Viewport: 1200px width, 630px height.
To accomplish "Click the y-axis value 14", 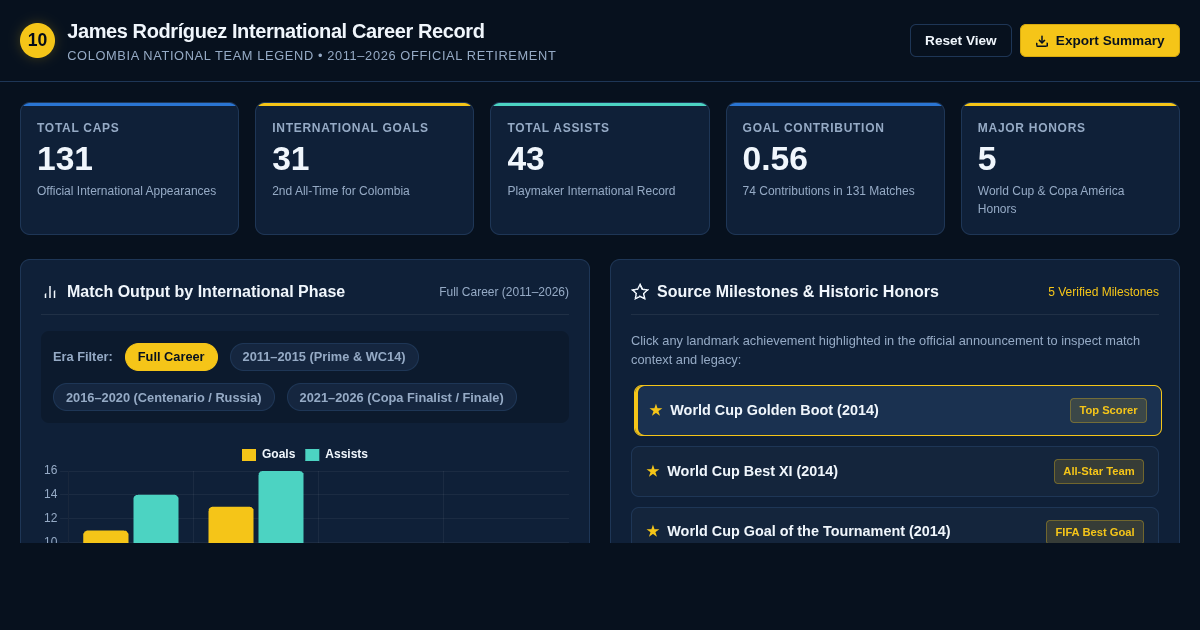I will tap(51, 494).
